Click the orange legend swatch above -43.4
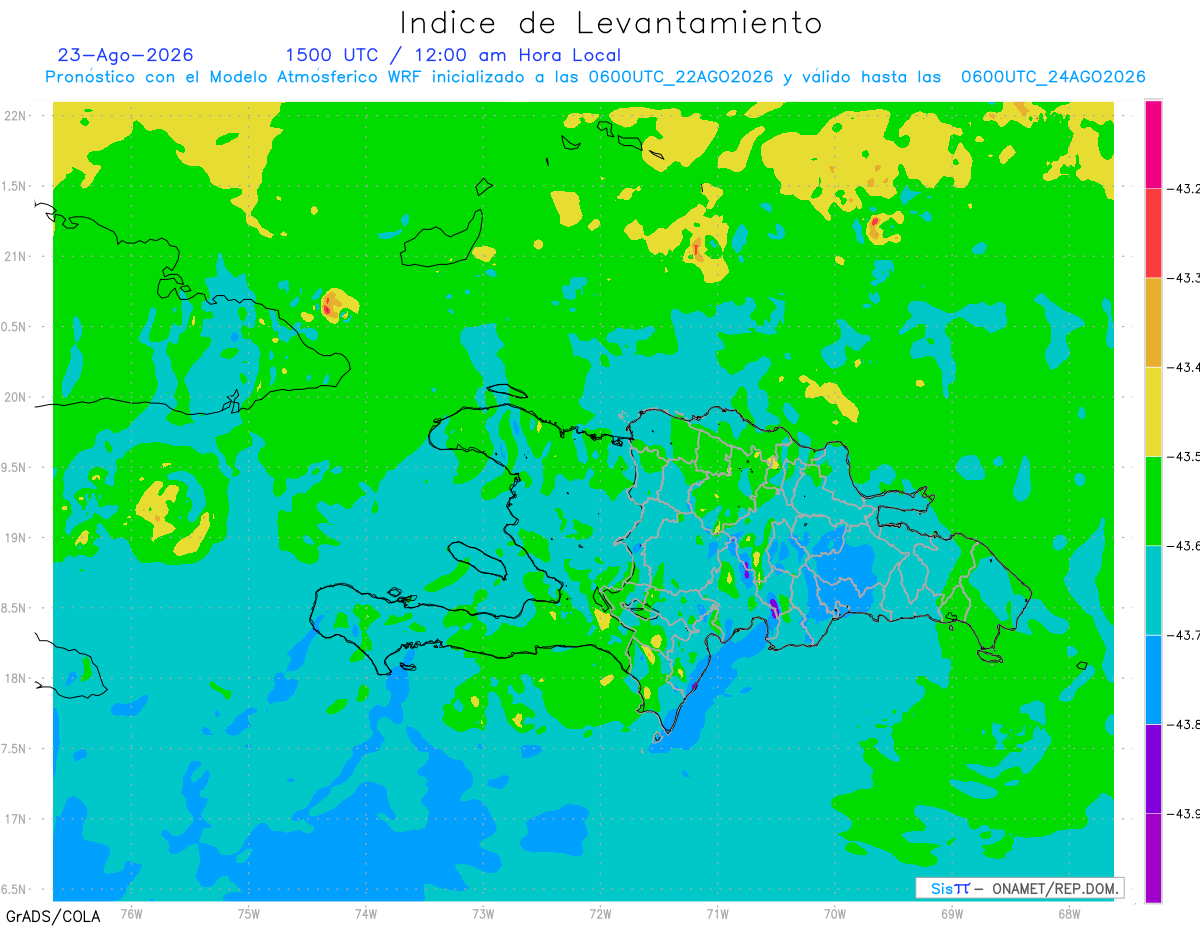 click(1153, 322)
